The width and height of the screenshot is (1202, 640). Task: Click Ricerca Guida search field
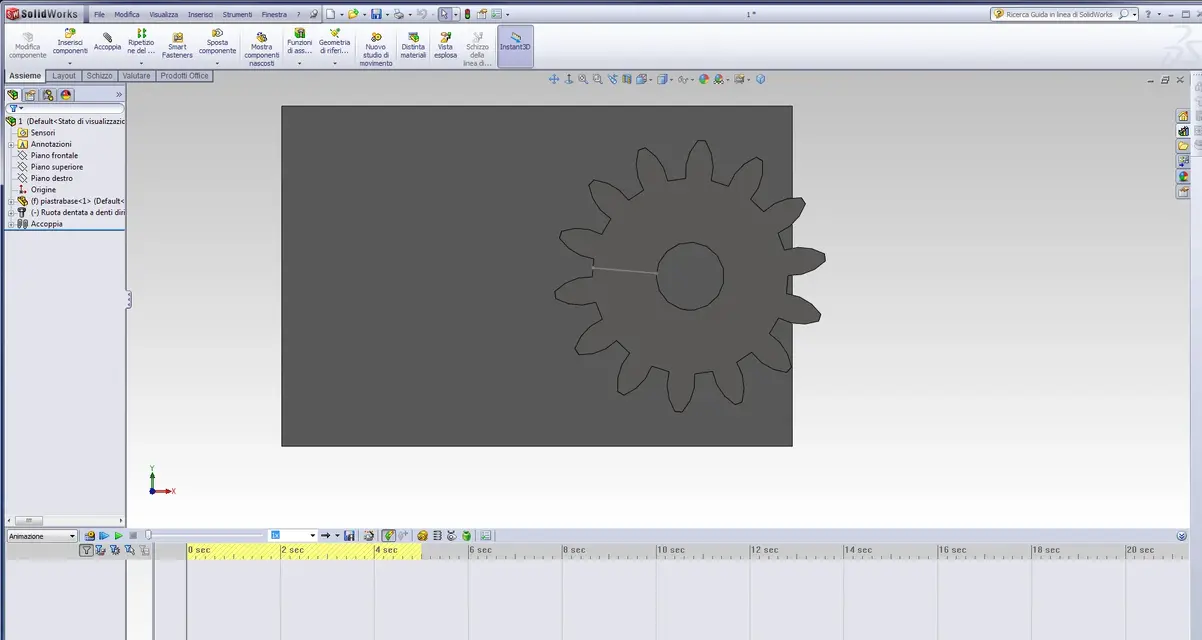[1061, 14]
